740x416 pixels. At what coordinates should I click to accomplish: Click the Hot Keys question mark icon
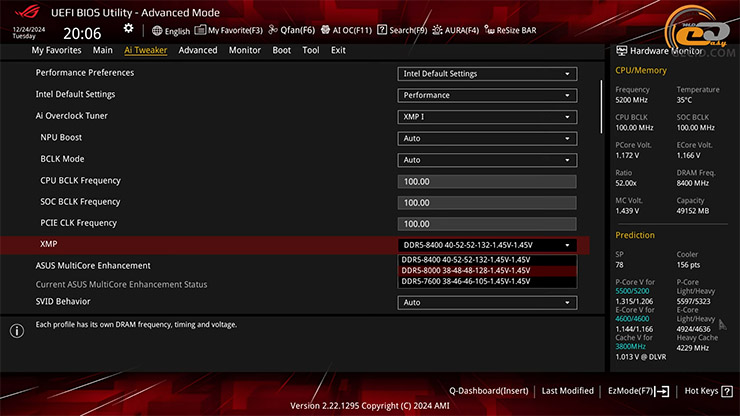pos(727,391)
